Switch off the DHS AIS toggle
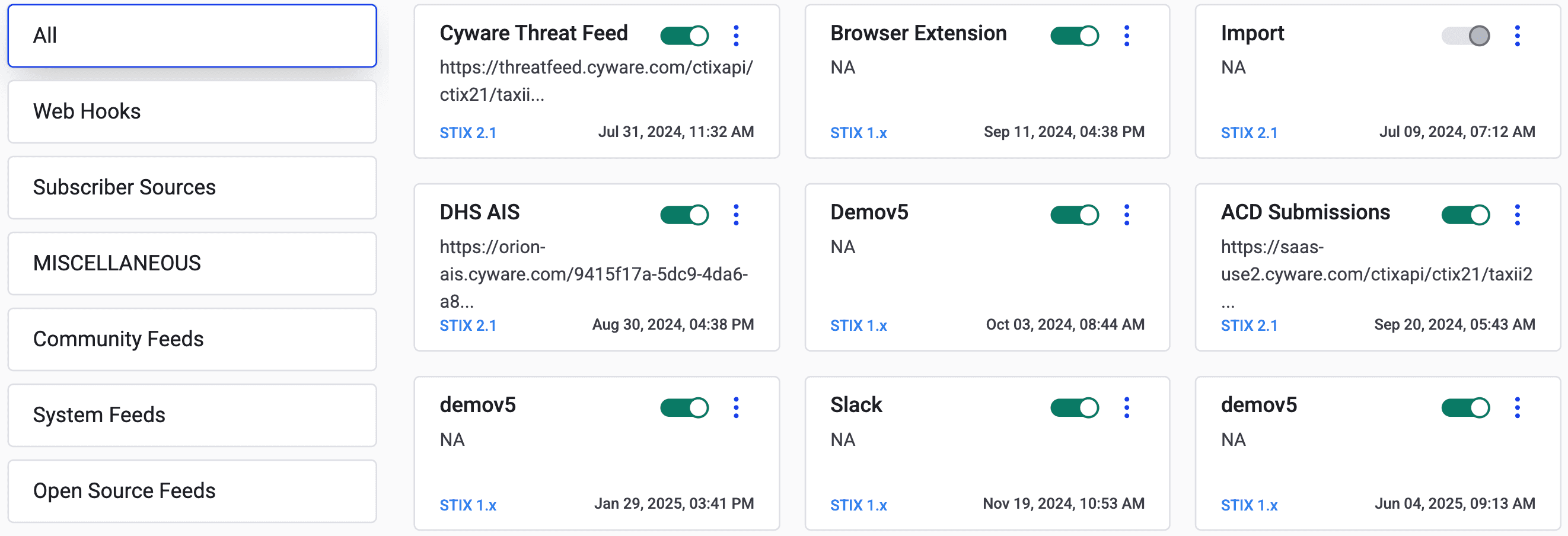Image resolution: width=1568 pixels, height=536 pixels. [x=684, y=215]
